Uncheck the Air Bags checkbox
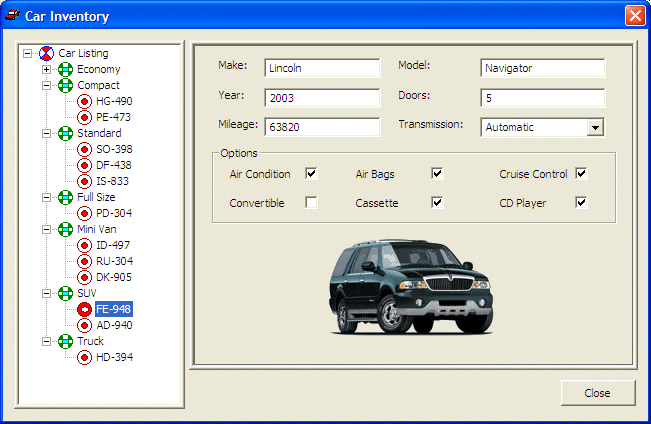Viewport: 651px width, 424px height. click(x=437, y=173)
